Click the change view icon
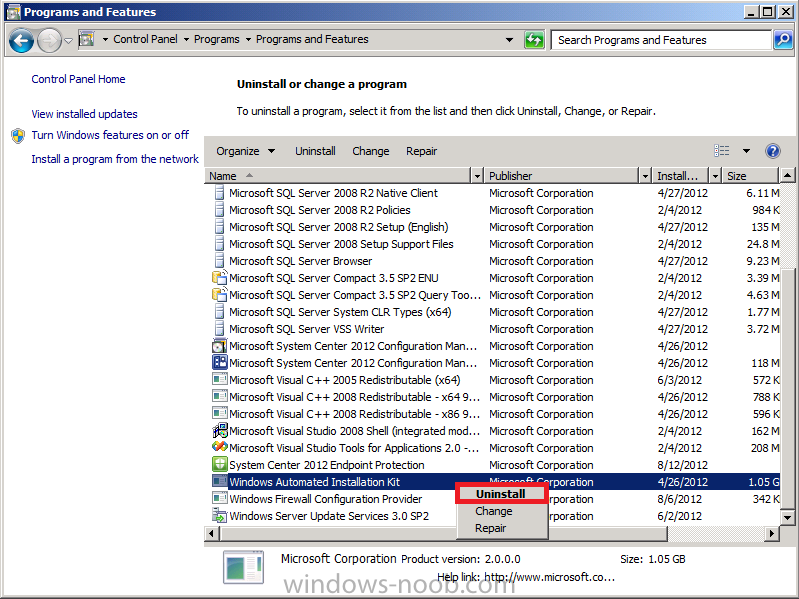Viewport: 799px width, 599px height. (722, 151)
